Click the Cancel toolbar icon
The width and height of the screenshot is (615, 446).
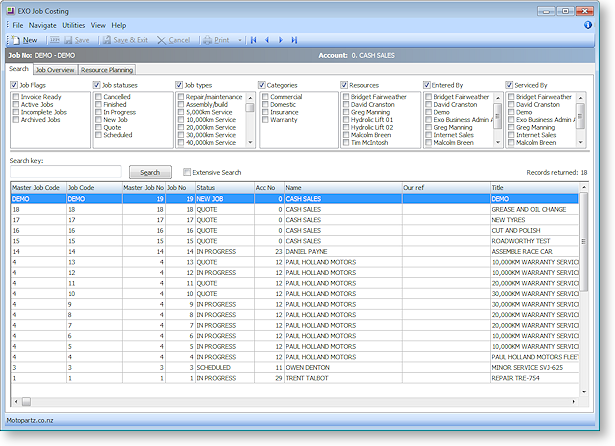[172, 39]
